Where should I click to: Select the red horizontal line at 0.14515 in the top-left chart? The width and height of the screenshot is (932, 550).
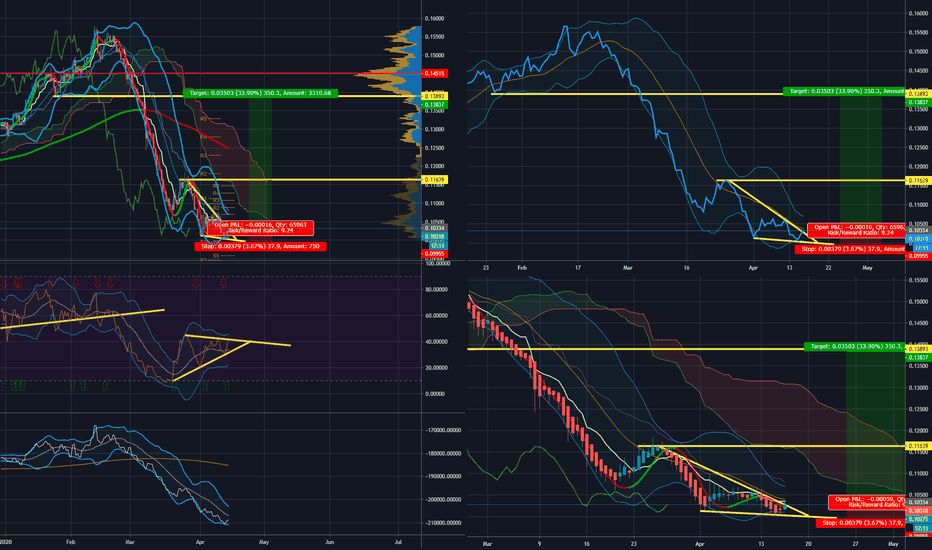[210, 74]
